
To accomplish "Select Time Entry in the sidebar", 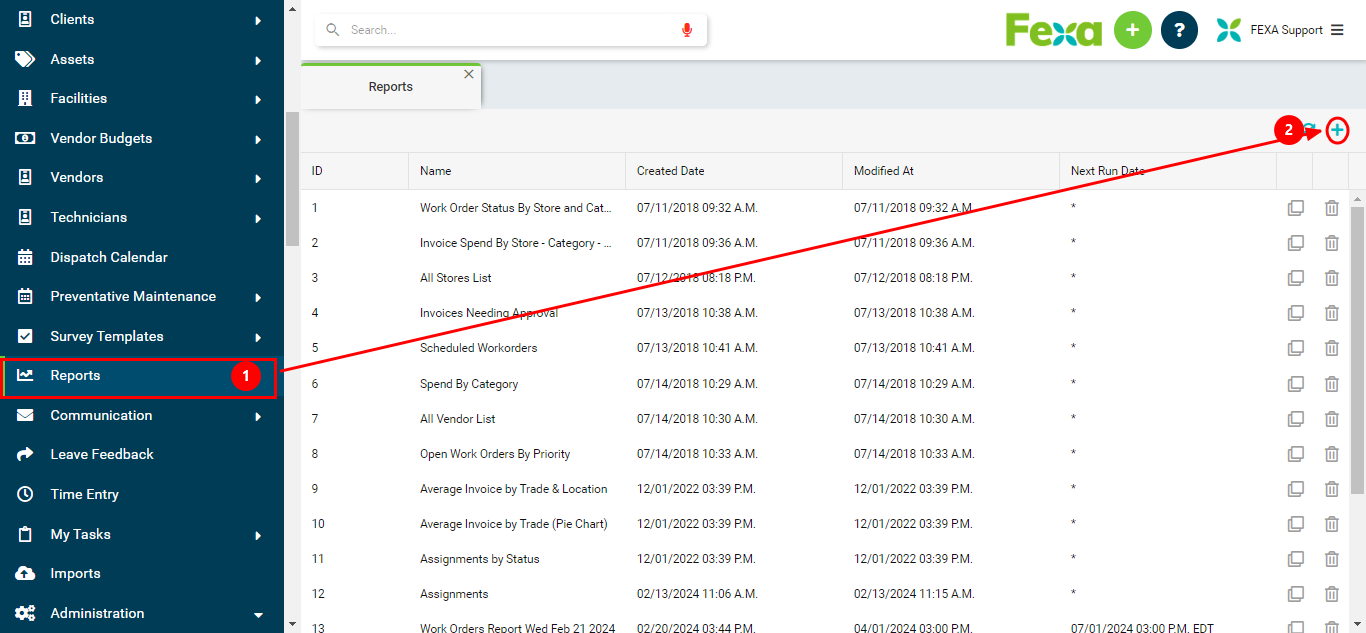I will pos(84,494).
